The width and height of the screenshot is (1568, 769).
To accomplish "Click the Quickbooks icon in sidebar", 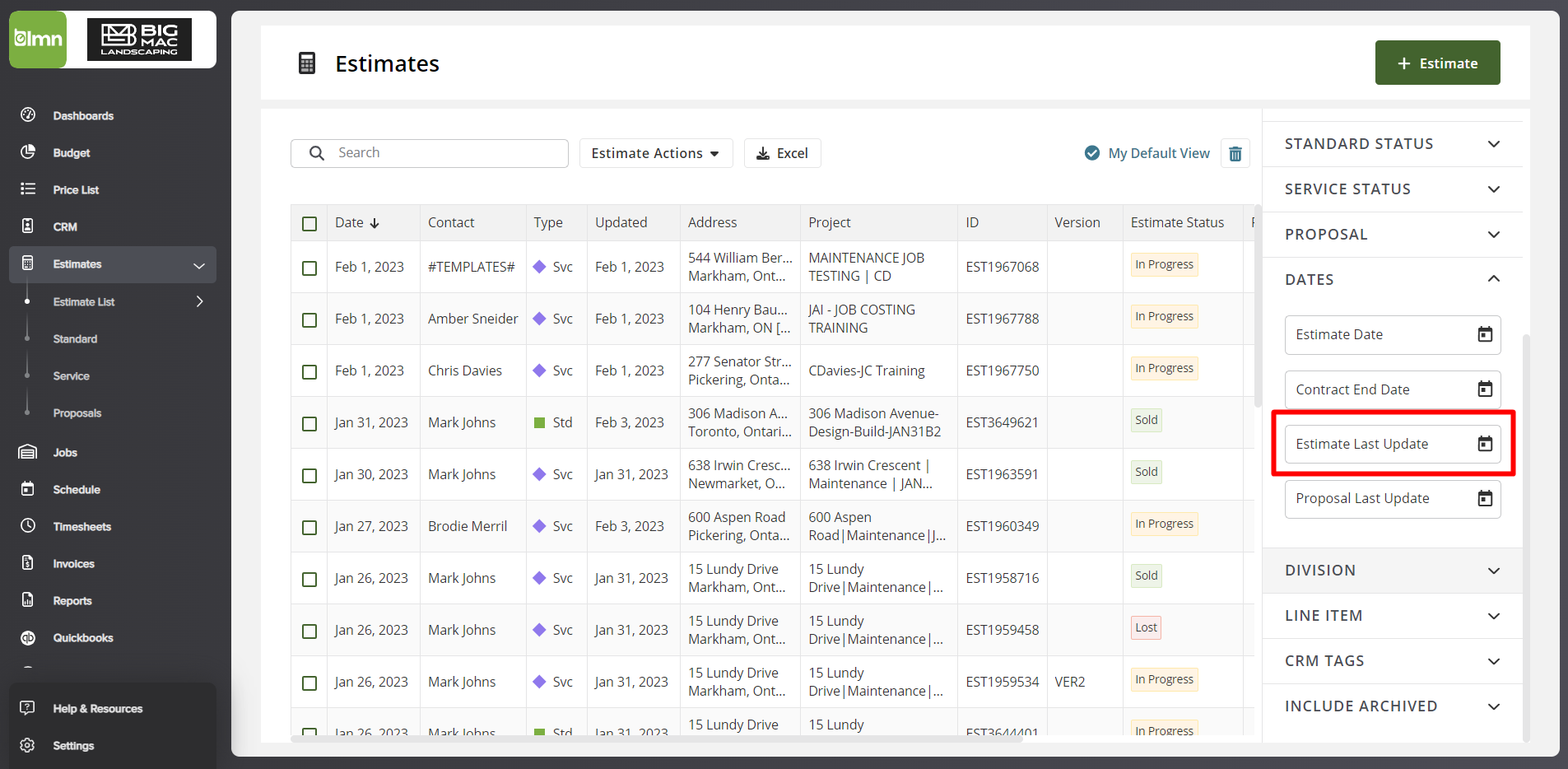I will click(x=28, y=637).
